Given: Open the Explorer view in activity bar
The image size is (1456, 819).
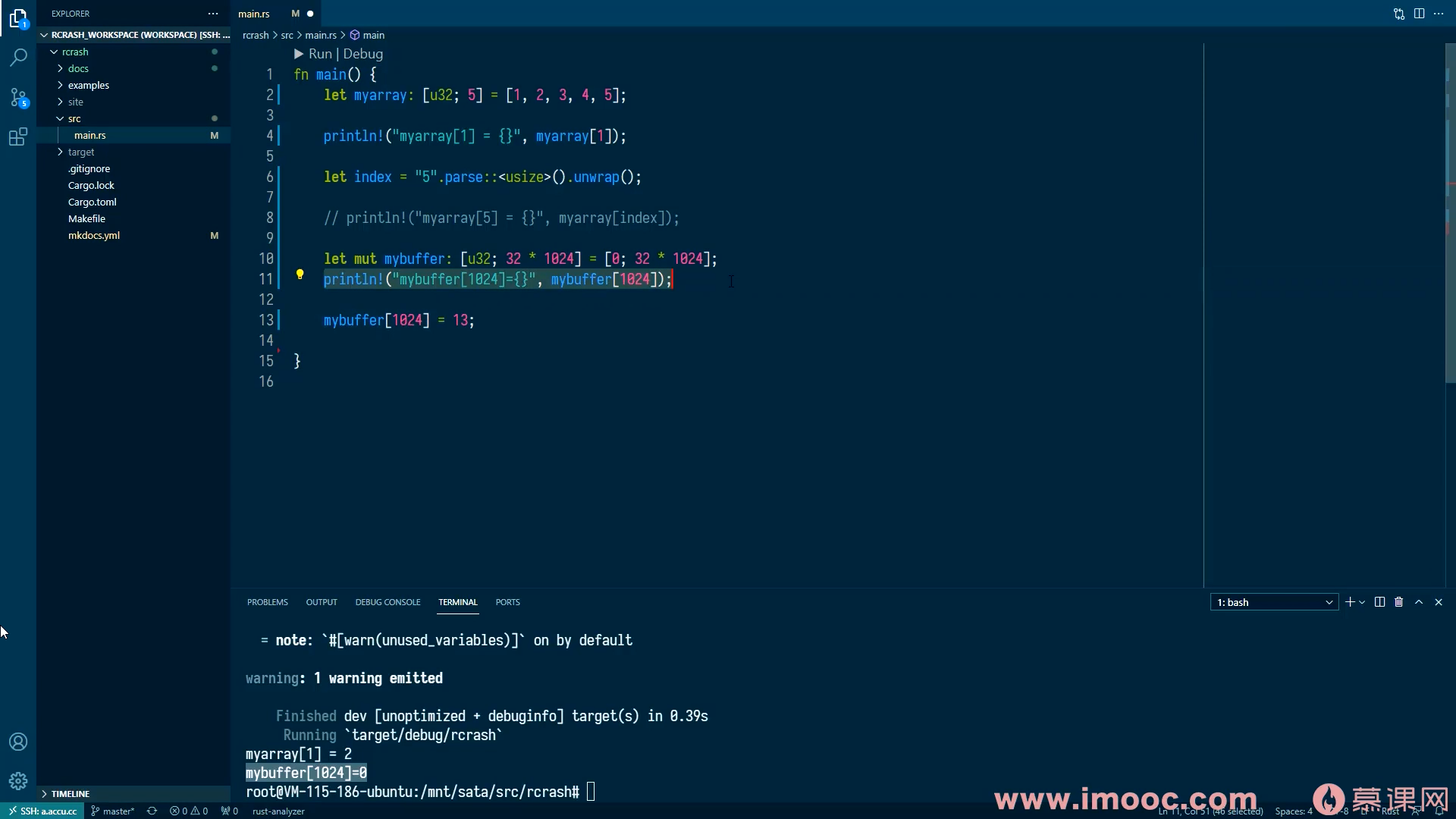Looking at the screenshot, I should point(18,18).
